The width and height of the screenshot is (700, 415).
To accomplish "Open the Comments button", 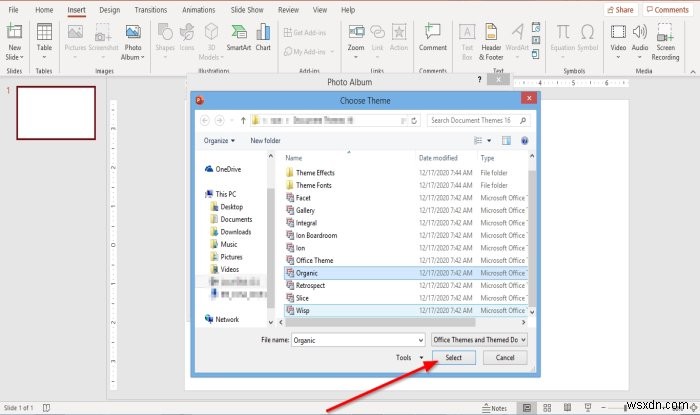I will 667,9.
